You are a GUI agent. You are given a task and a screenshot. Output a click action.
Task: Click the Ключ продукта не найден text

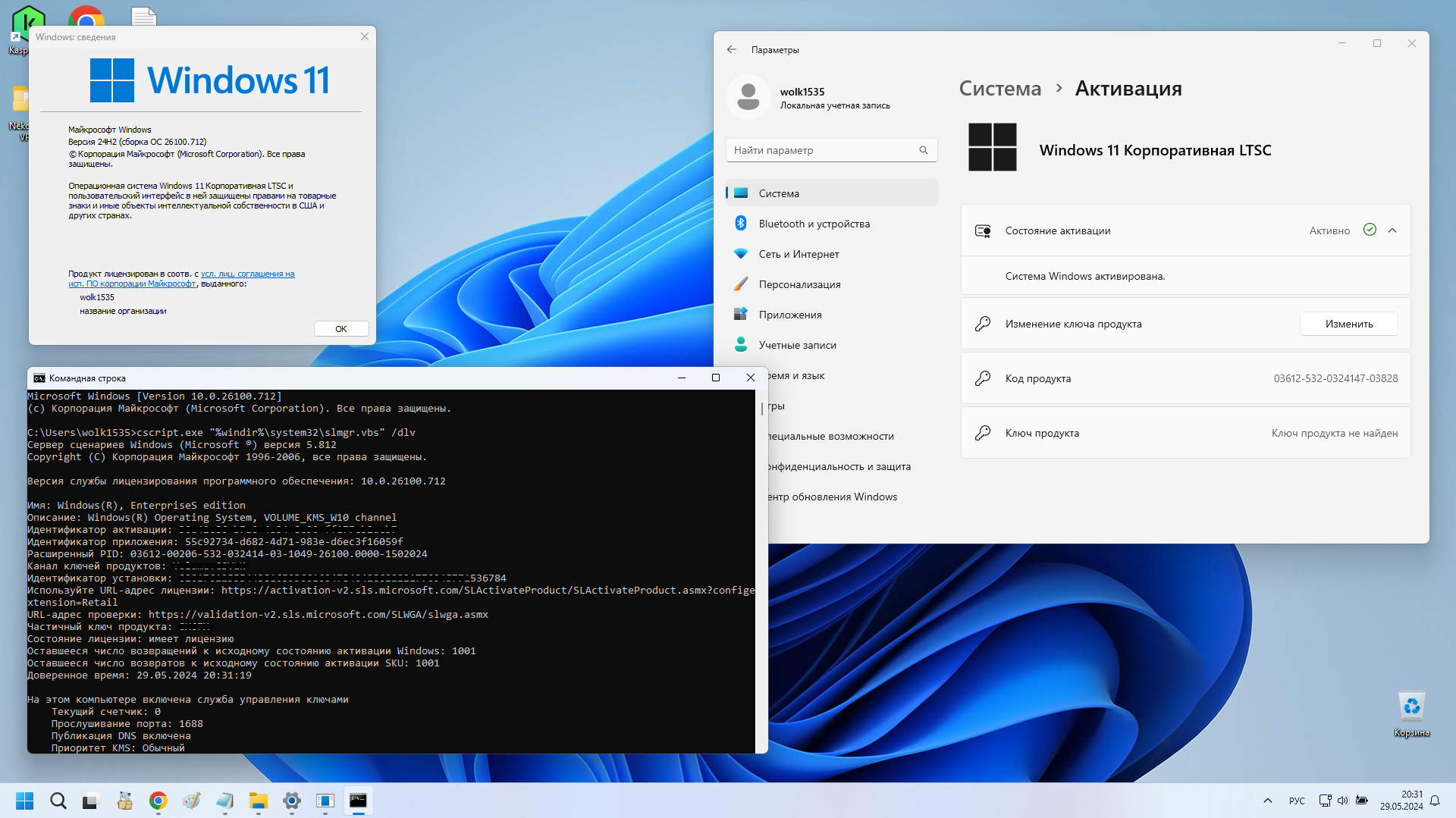click(x=1334, y=433)
